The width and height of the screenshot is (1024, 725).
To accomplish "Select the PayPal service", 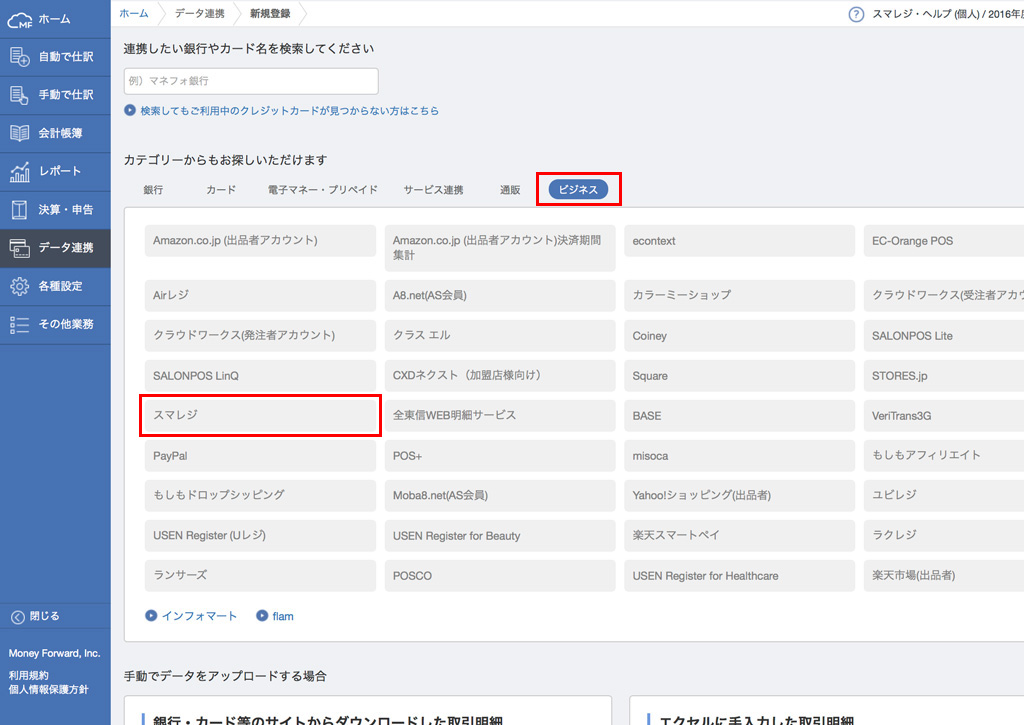I will [261, 456].
